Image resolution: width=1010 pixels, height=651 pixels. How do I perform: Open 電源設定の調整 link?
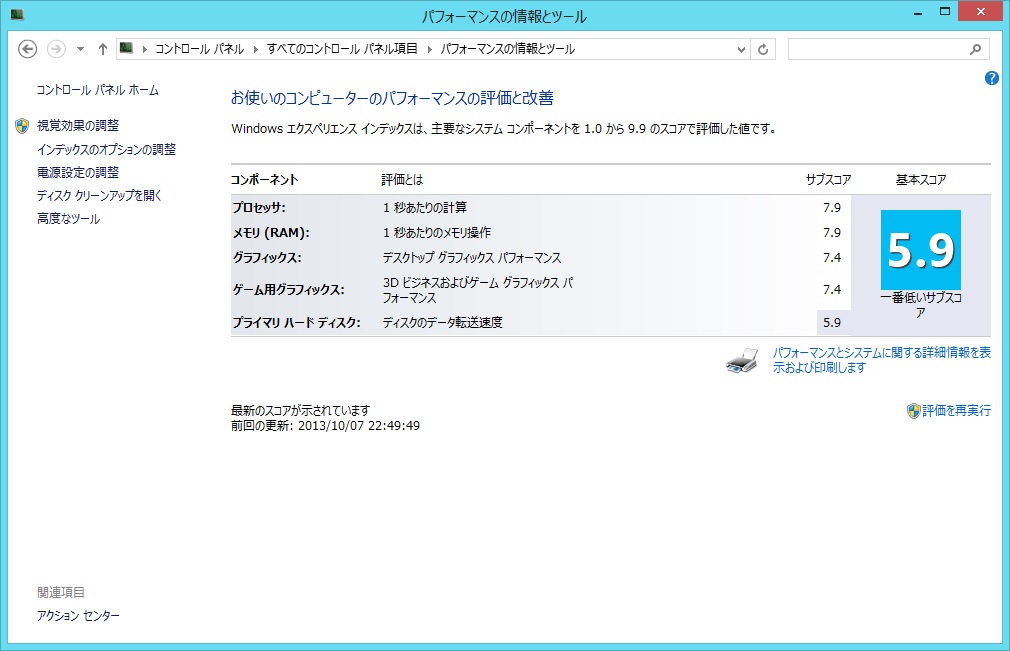click(78, 173)
